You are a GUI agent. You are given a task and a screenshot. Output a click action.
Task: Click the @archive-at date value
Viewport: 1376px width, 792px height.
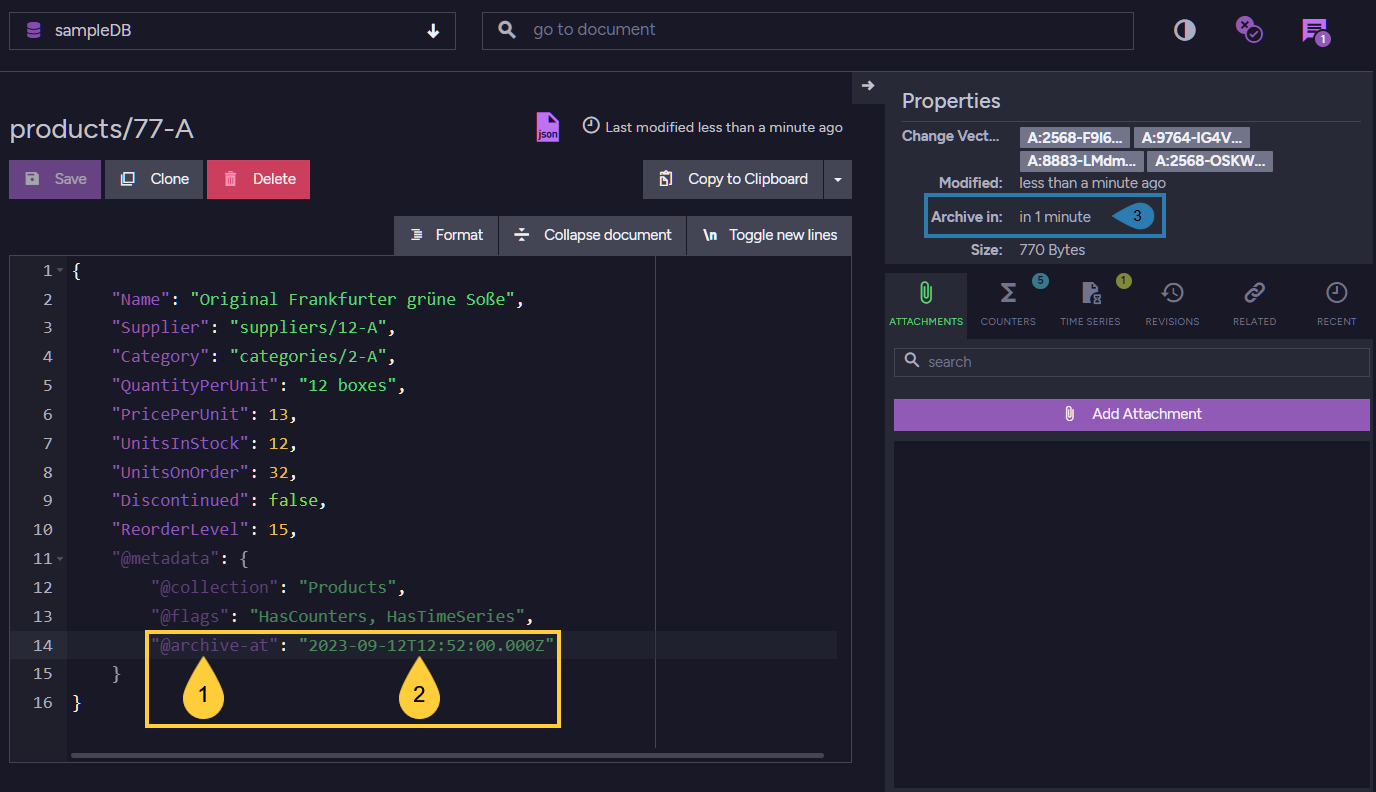coord(427,646)
